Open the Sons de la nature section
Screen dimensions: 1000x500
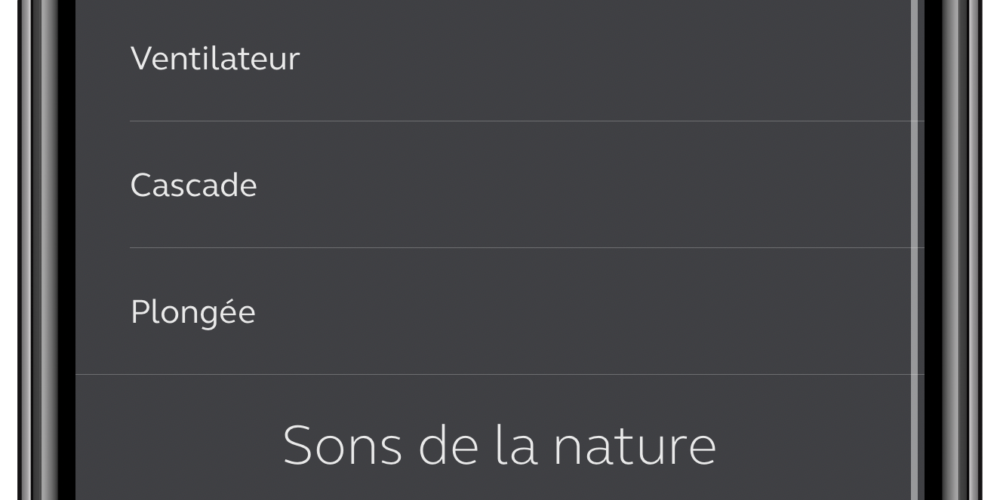[499, 445]
